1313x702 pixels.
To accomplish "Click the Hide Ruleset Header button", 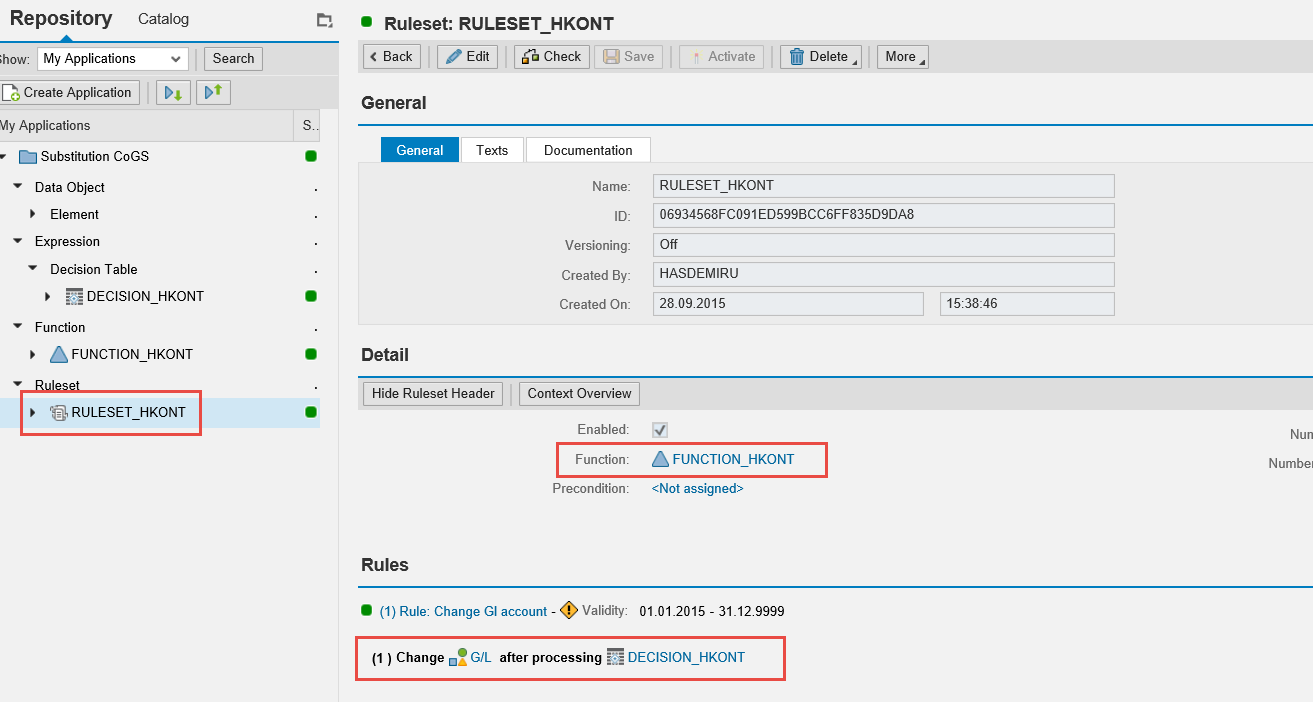I will 433,394.
